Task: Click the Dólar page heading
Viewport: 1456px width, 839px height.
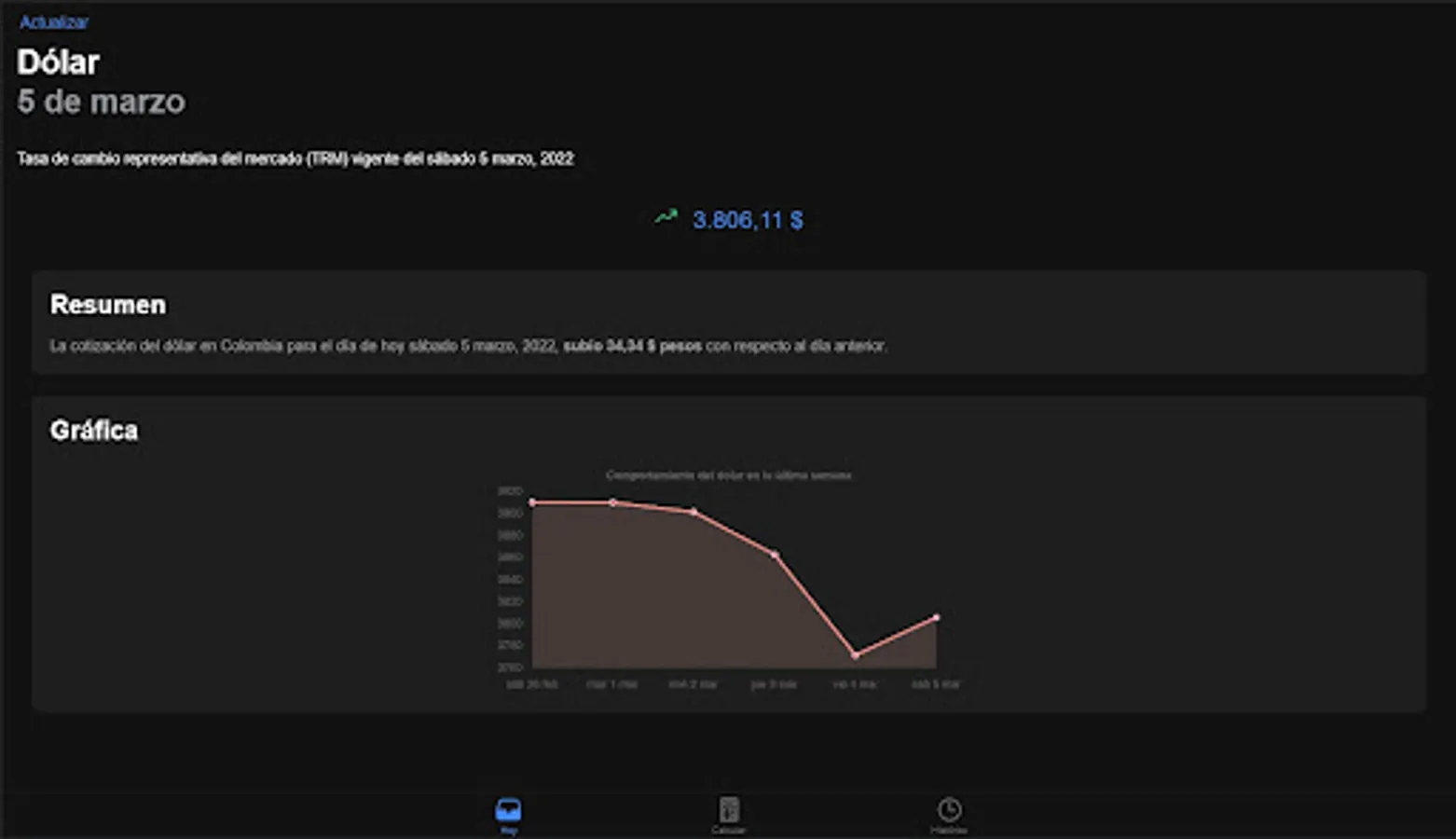Action: pyautogui.click(x=58, y=62)
